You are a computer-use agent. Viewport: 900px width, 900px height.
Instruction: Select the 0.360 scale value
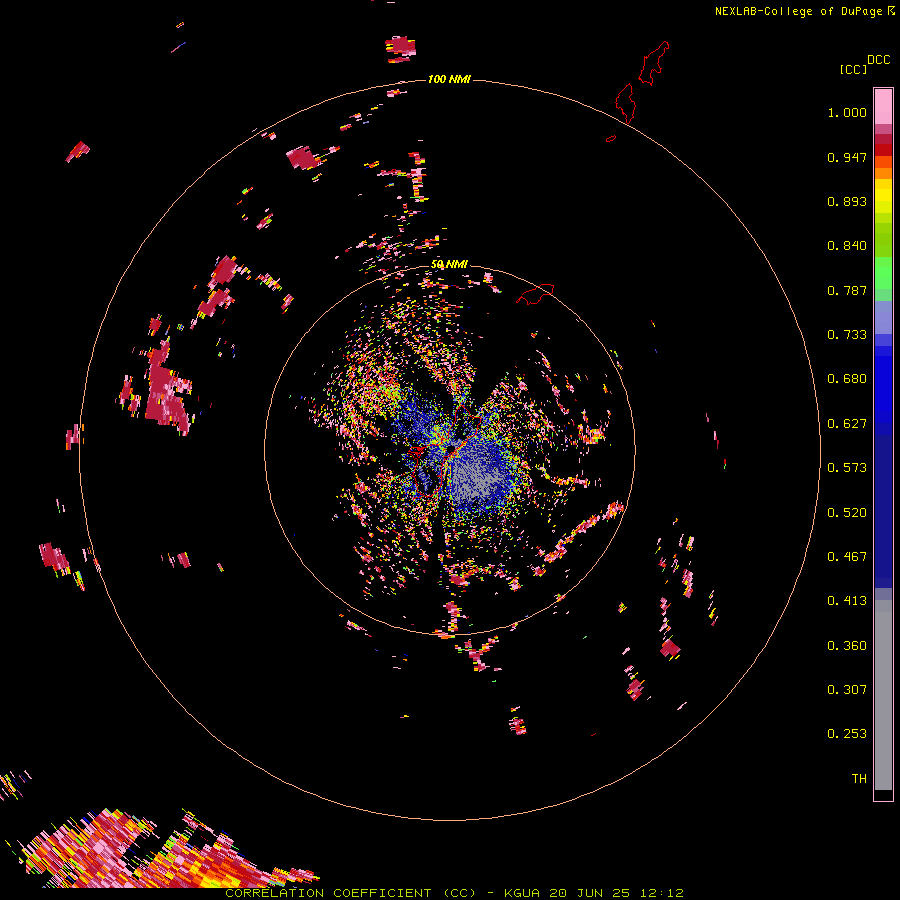847,646
